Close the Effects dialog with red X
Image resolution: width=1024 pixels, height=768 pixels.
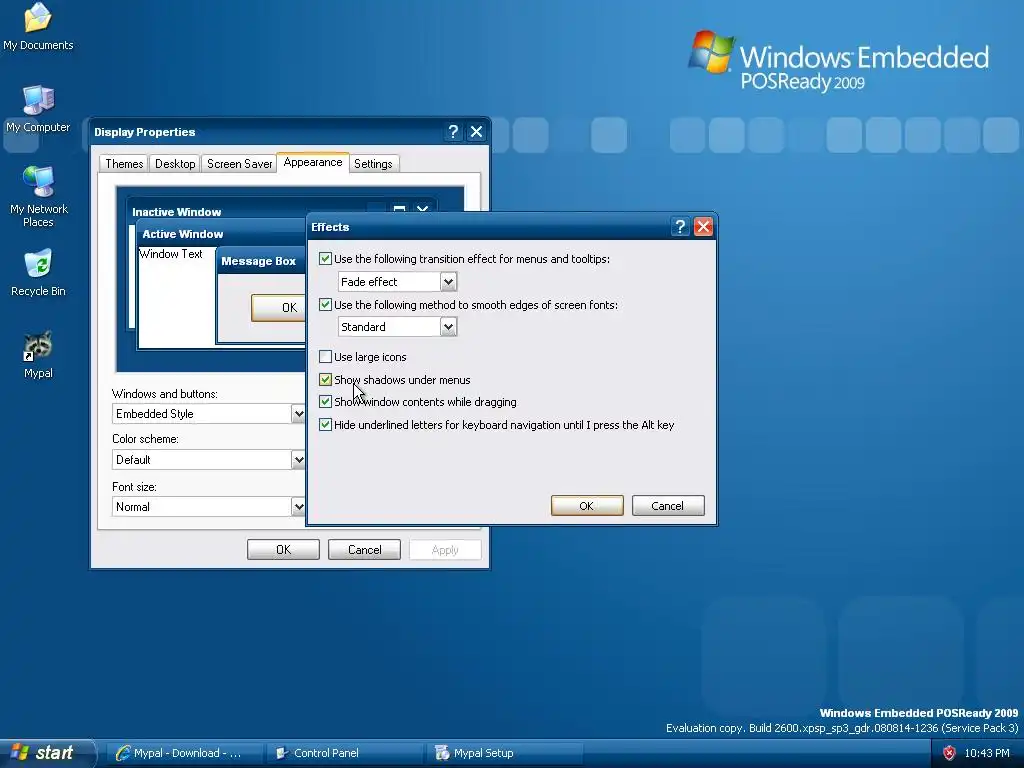[x=703, y=227]
